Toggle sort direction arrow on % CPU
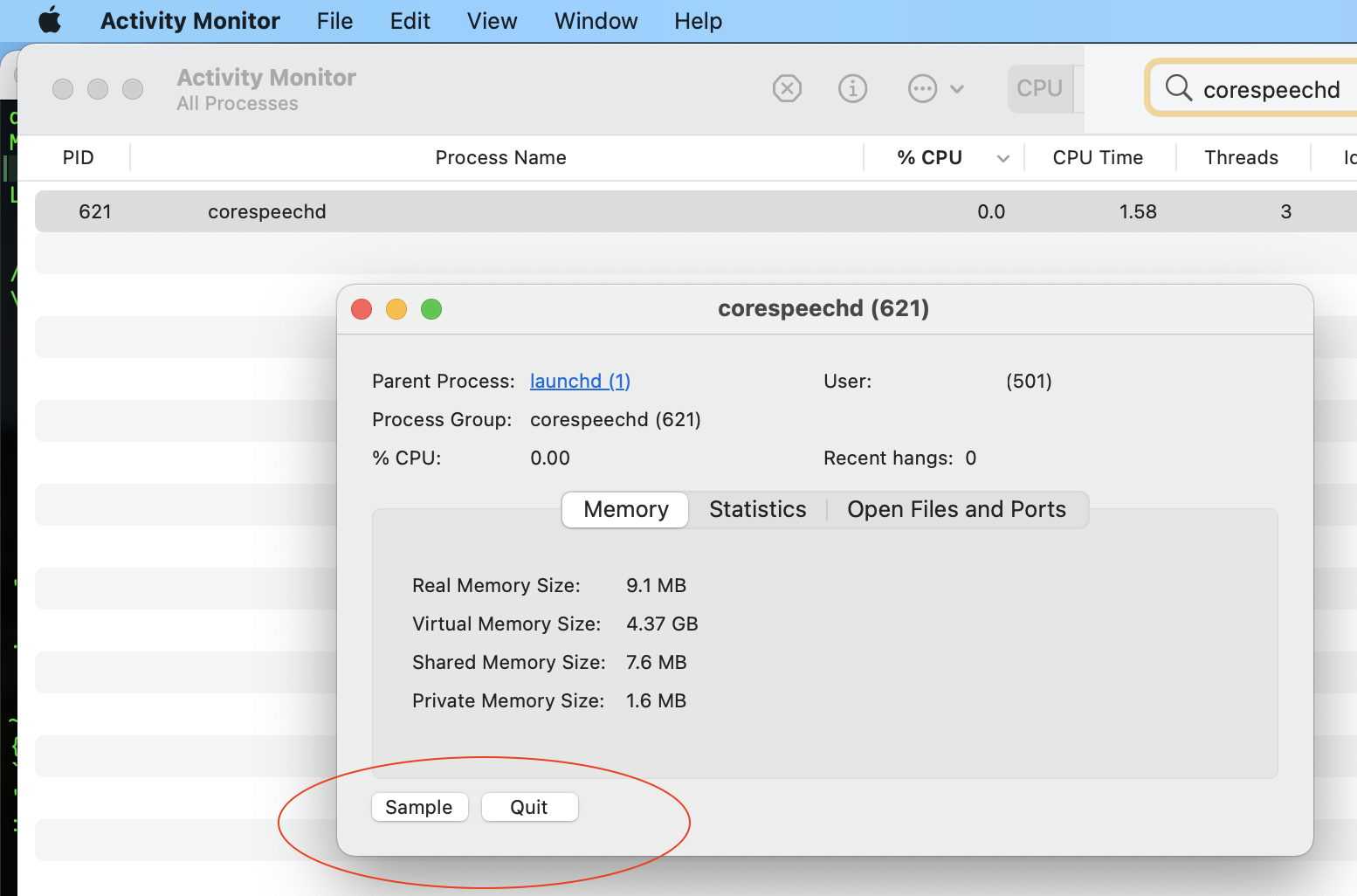Screen dimensions: 1357x896 tap(1003, 159)
